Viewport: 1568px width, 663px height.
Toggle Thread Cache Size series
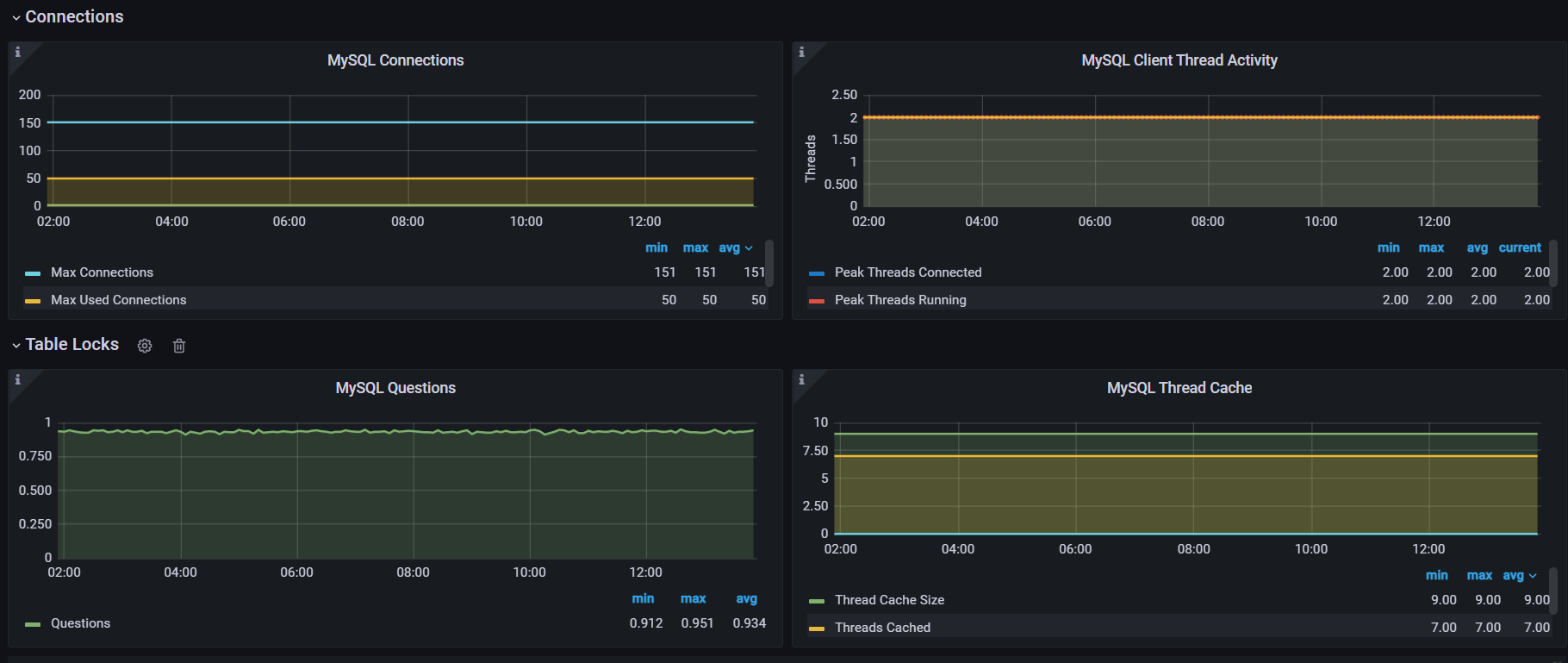click(x=889, y=600)
